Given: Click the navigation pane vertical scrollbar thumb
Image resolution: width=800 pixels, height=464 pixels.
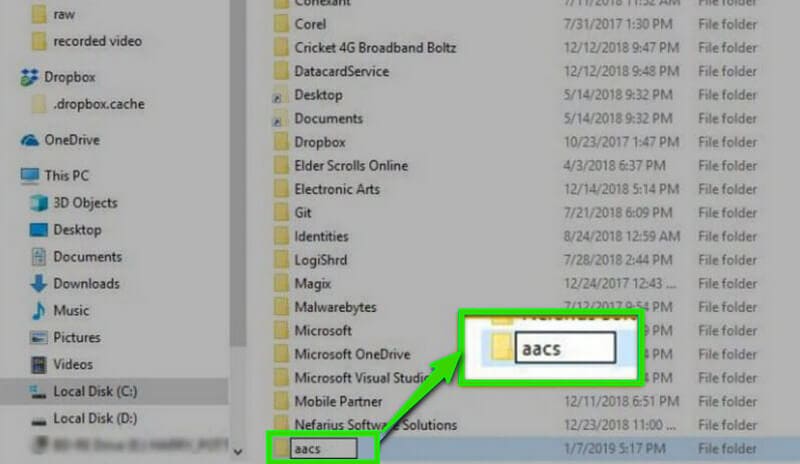Looking at the screenshot, I should click(x=238, y=173).
